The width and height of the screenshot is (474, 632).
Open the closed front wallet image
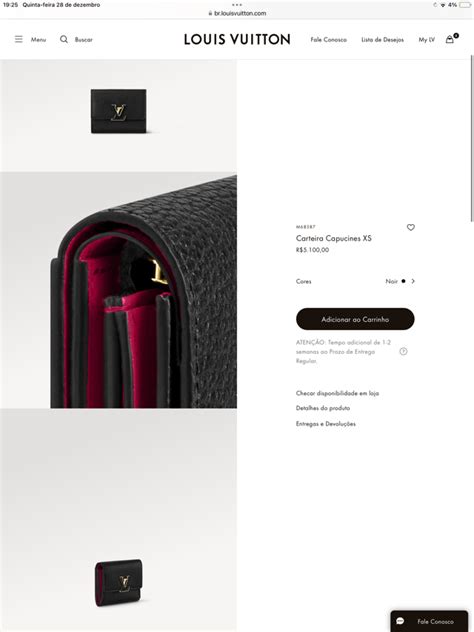(x=118, y=111)
